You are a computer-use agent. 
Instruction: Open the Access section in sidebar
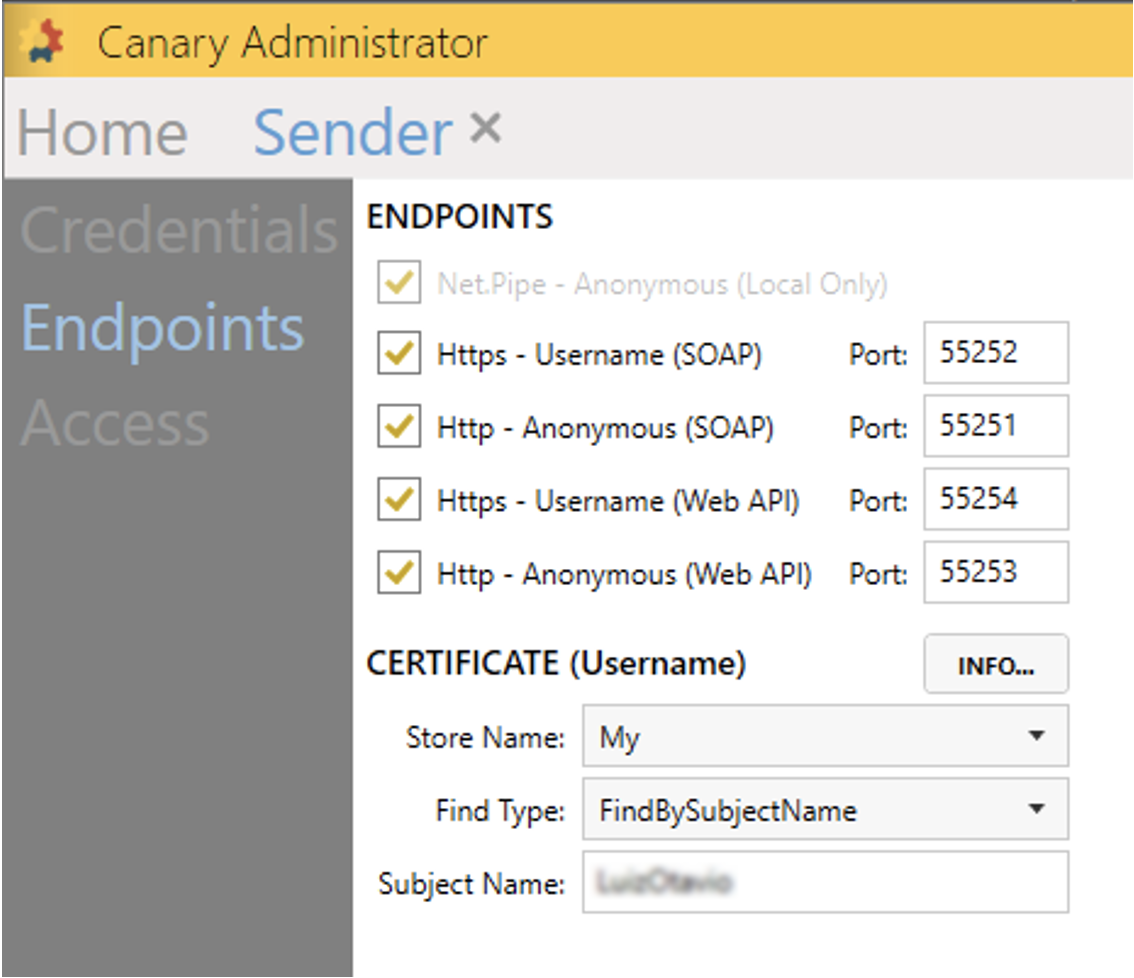pos(115,423)
